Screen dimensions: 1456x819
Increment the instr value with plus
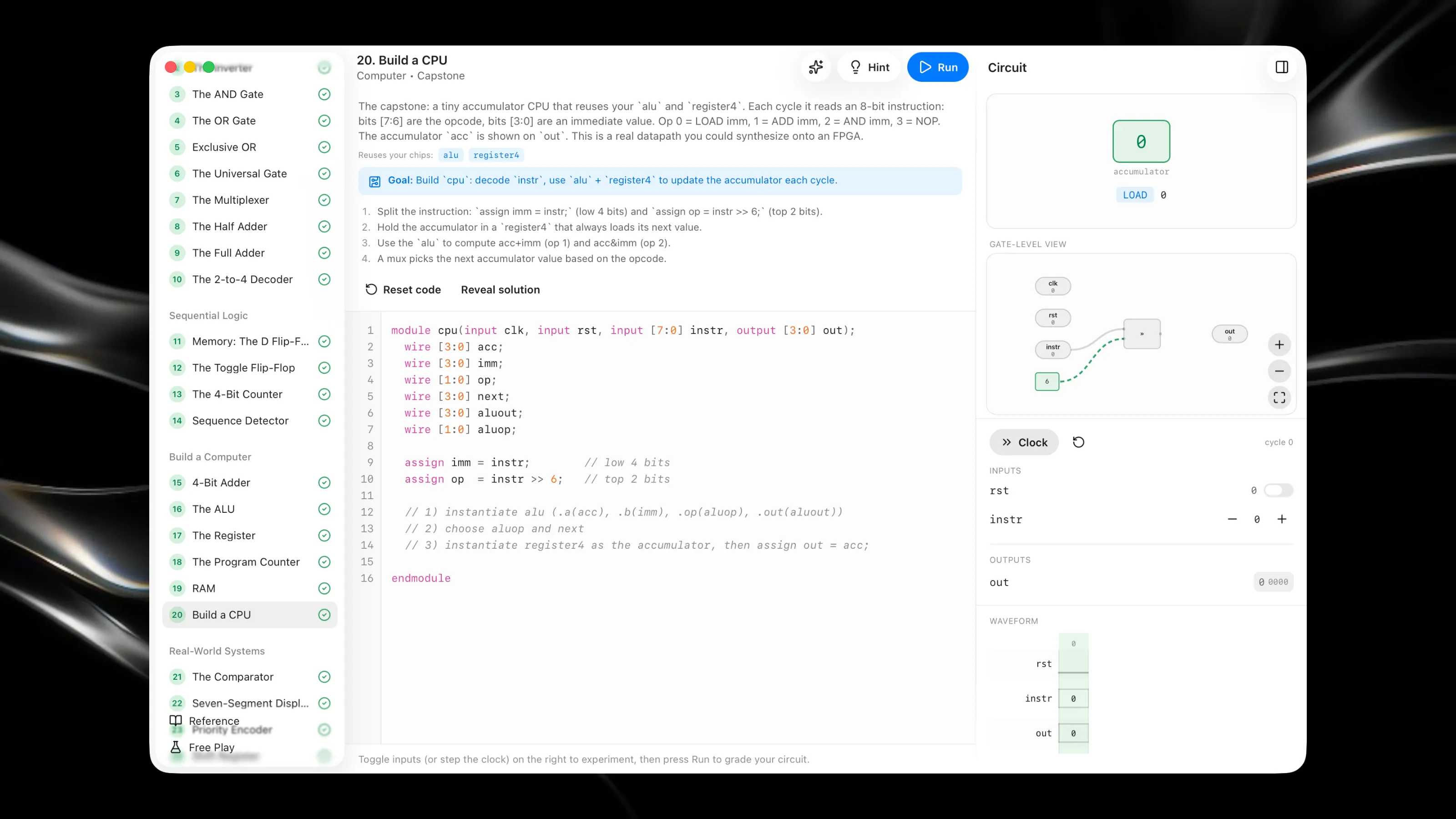[1282, 519]
